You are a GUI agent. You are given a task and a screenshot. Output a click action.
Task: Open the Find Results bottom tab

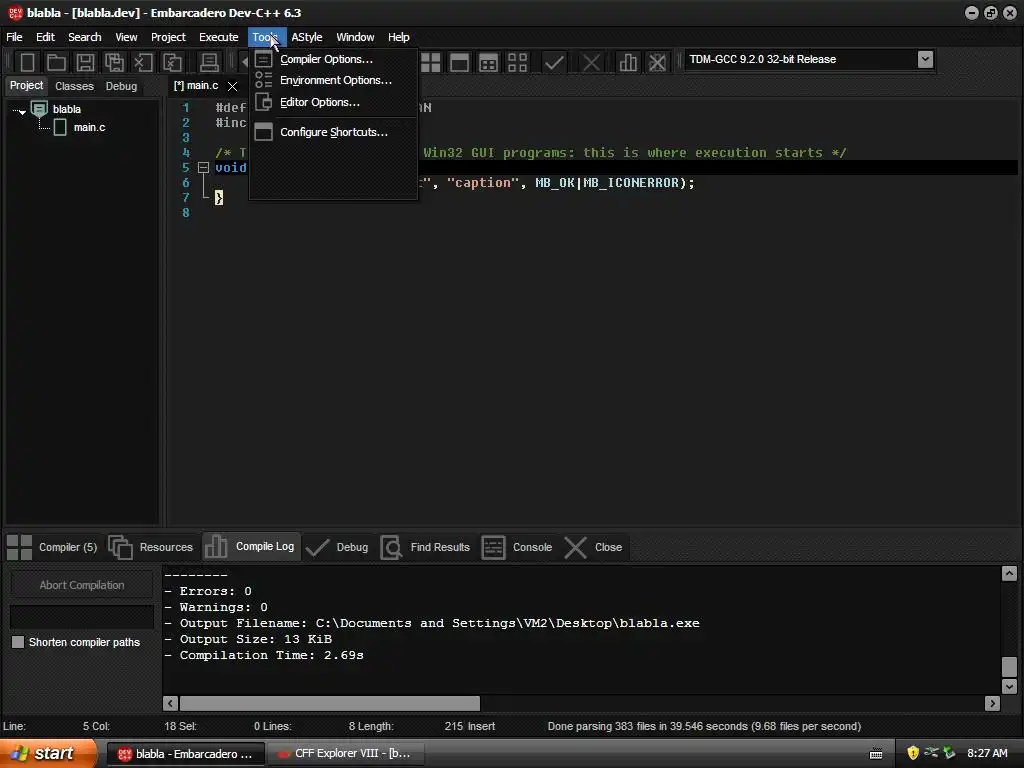(425, 547)
